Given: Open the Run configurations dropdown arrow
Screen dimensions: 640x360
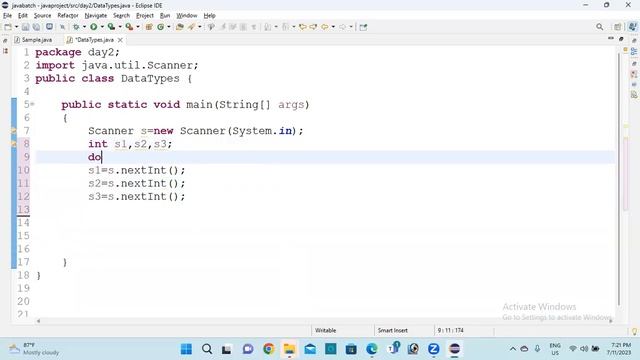Looking at the screenshot, I should [102, 27].
